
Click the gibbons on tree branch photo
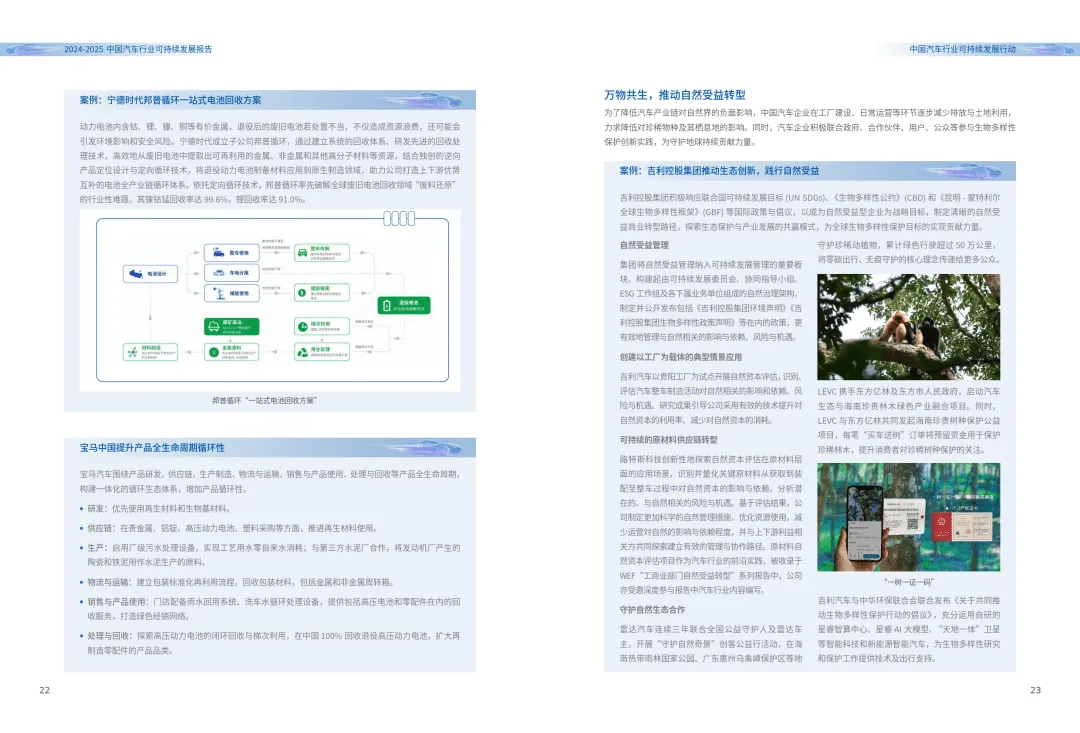pos(908,327)
